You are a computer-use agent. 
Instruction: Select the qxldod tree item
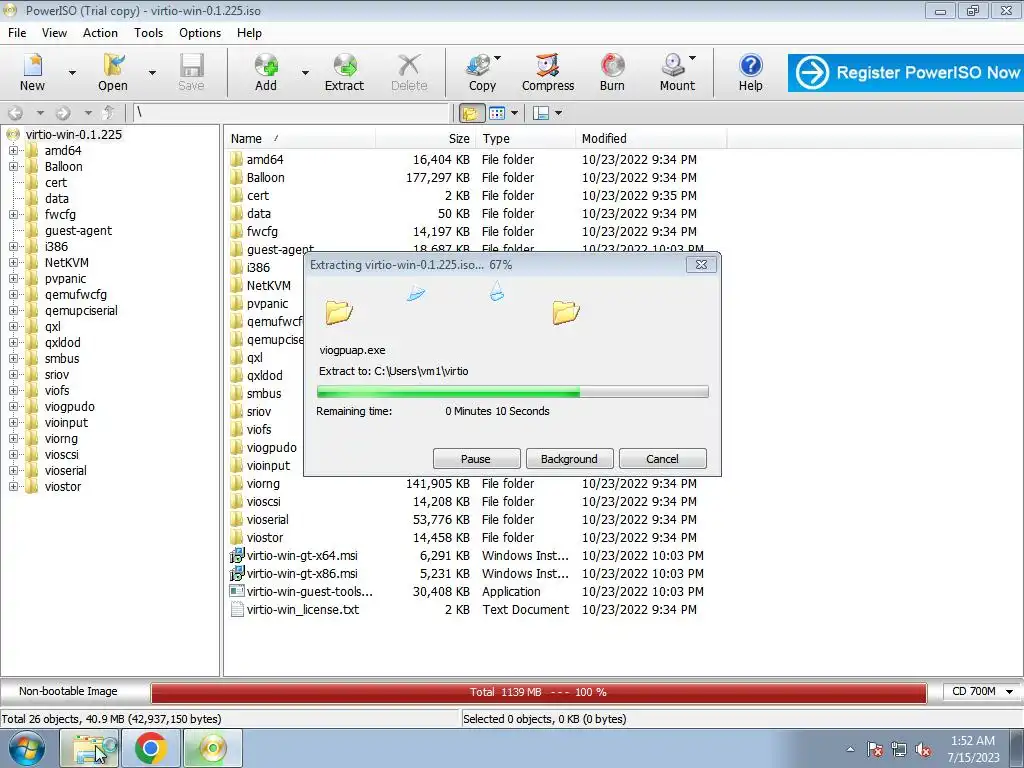click(63, 343)
